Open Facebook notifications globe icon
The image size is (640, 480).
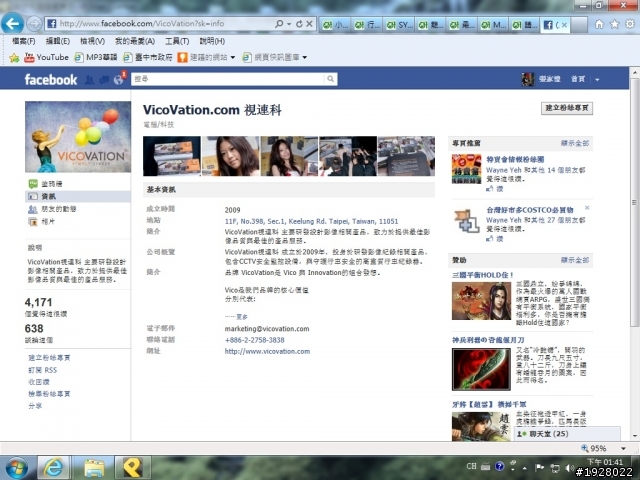[x=119, y=80]
